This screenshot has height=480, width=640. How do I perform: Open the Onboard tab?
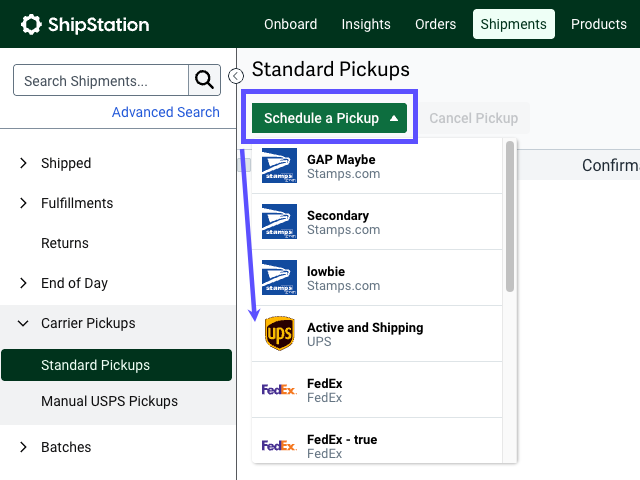click(x=291, y=24)
